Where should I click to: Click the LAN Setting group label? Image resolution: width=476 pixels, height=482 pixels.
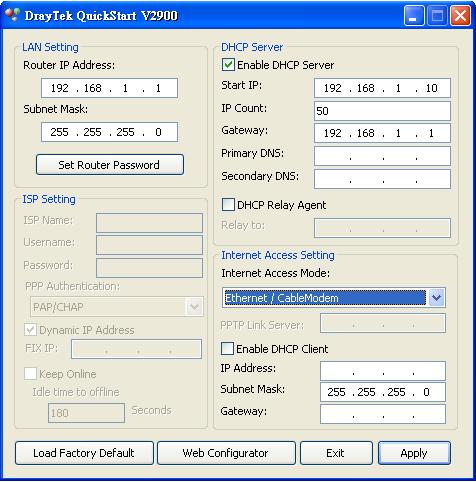click(50, 47)
